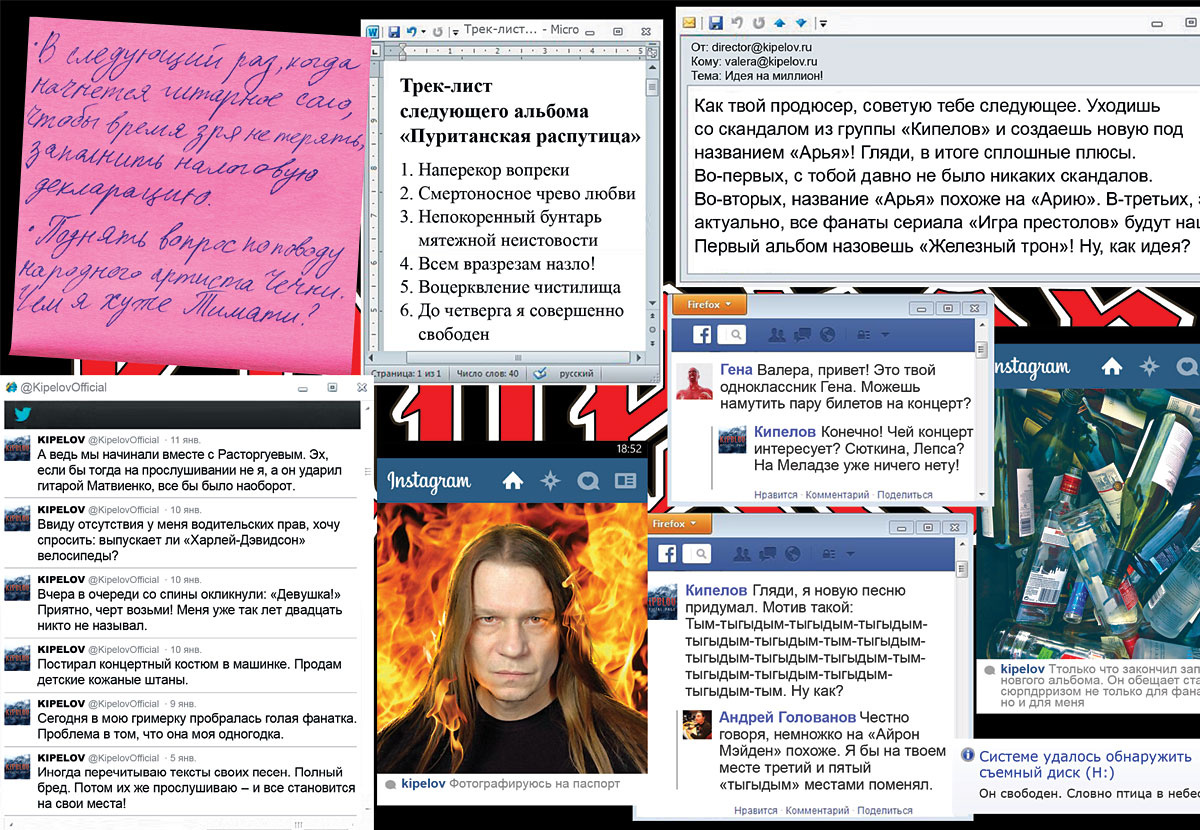Click 'Комментарий' under the Меладзе reply
This screenshot has height=830, width=1200.
coord(837,495)
